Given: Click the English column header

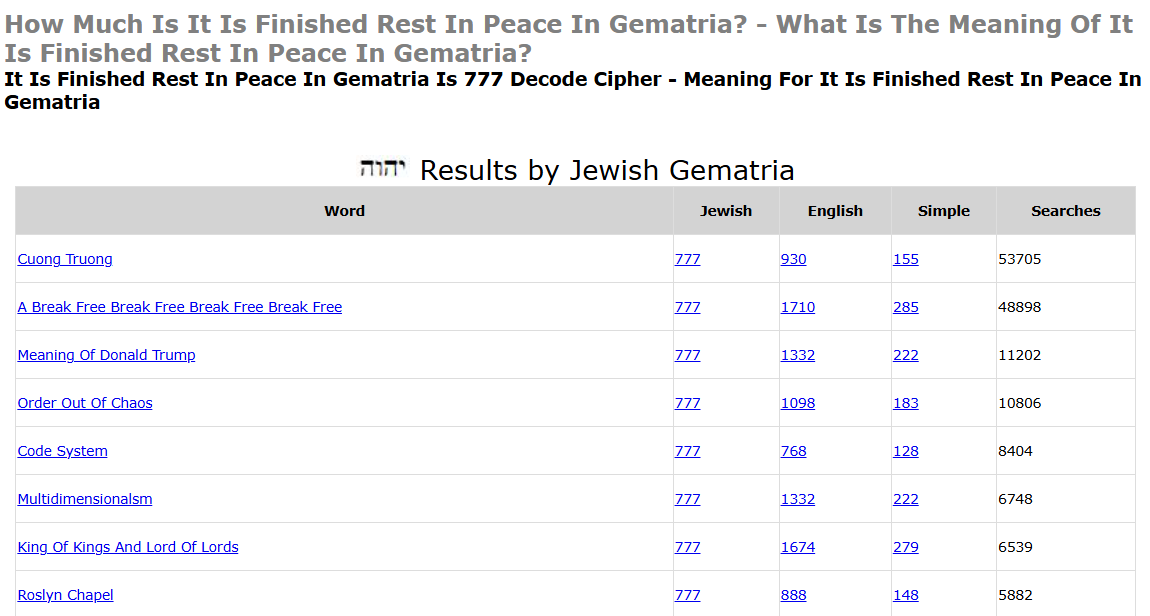Looking at the screenshot, I should coord(835,210).
